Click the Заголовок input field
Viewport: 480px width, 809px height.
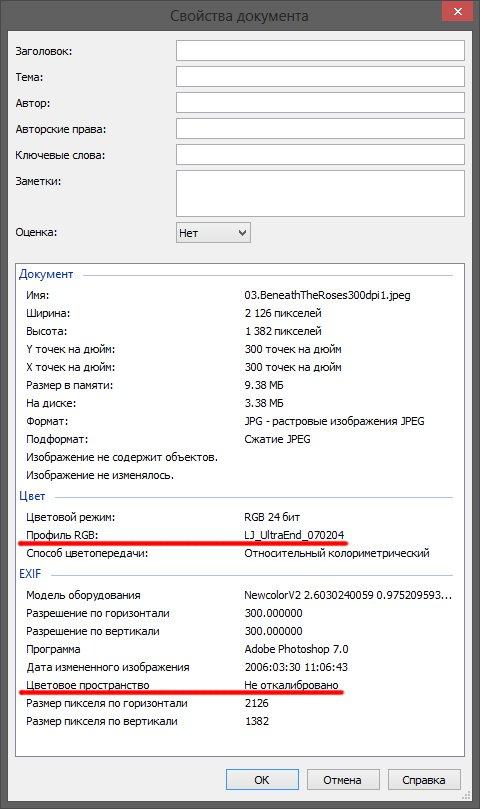pyautogui.click(x=320, y=51)
